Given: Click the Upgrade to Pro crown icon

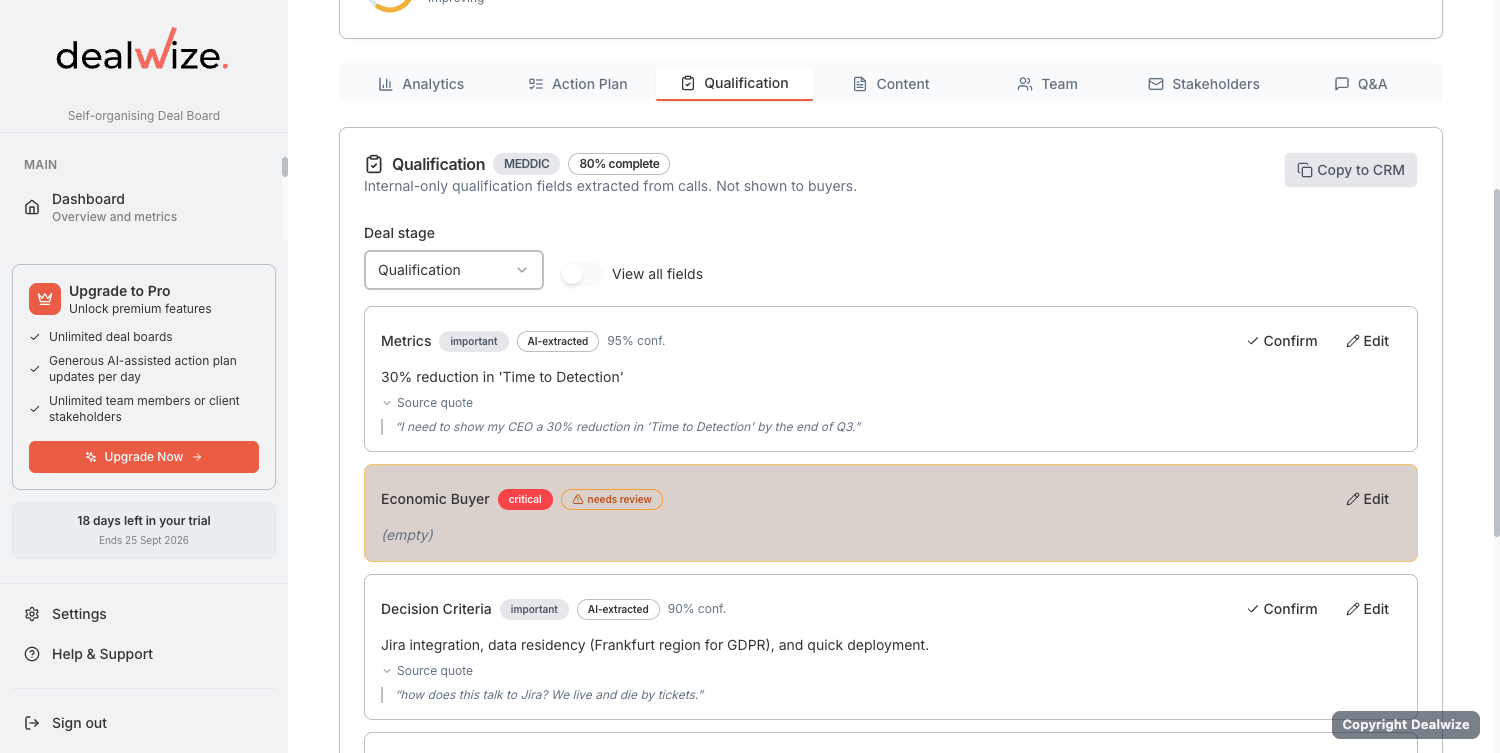Looking at the screenshot, I should point(45,299).
